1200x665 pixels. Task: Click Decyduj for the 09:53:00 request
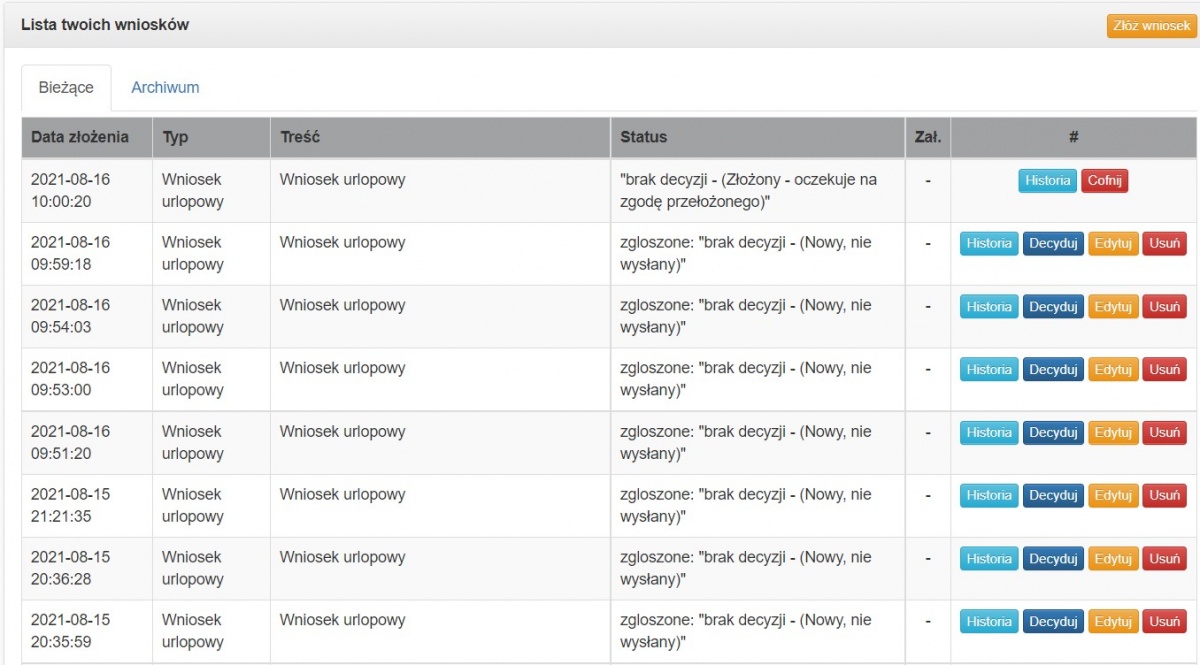pos(1053,369)
